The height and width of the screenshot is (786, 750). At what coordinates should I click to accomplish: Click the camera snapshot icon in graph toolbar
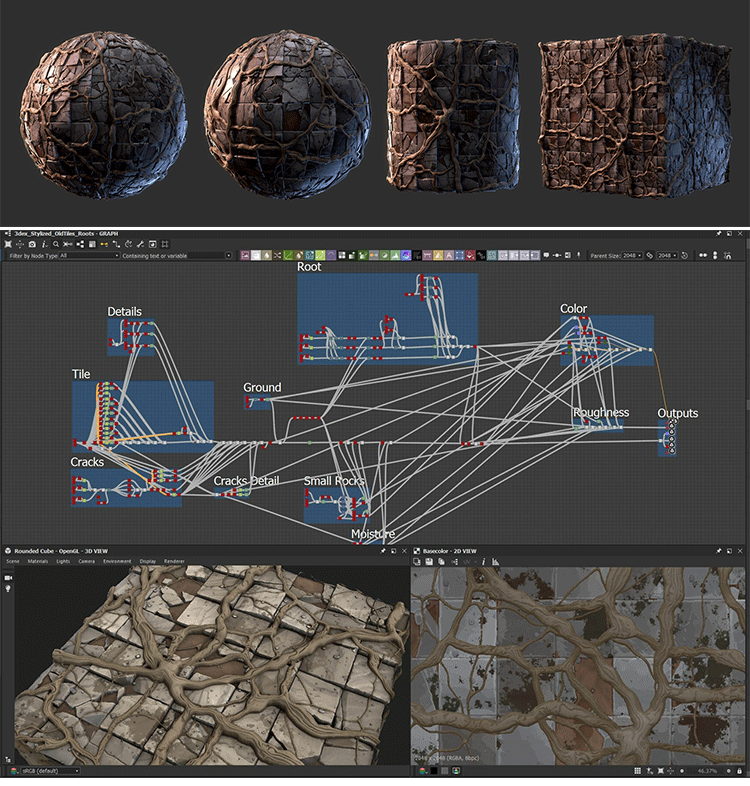[x=32, y=244]
